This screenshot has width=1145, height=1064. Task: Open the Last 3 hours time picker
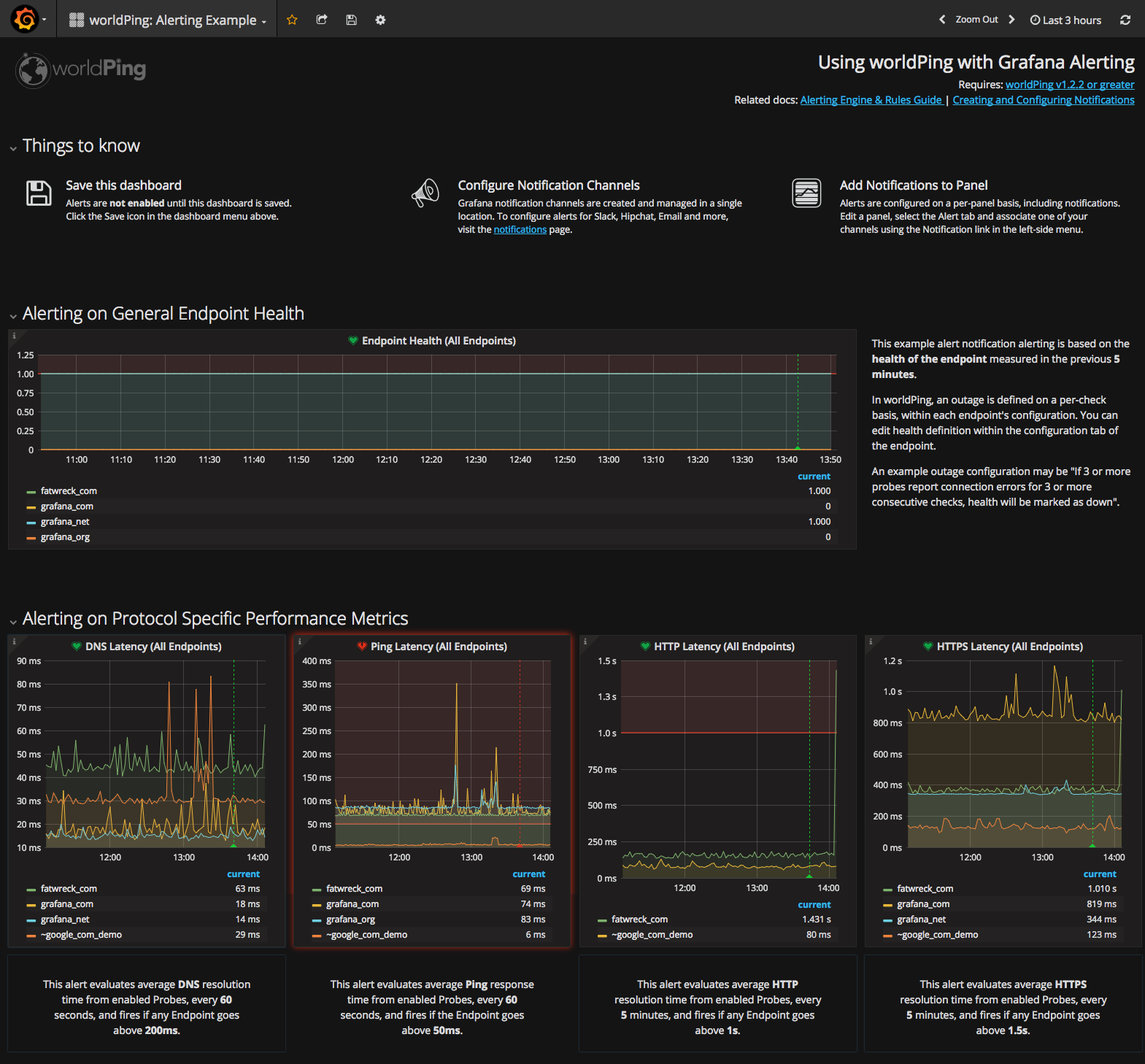1065,20
